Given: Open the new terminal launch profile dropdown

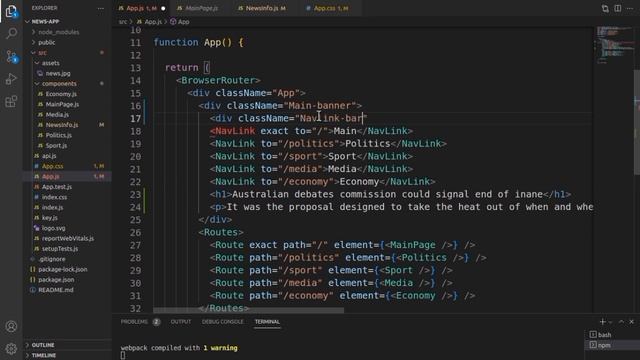Looking at the screenshot, I should (x=610, y=322).
